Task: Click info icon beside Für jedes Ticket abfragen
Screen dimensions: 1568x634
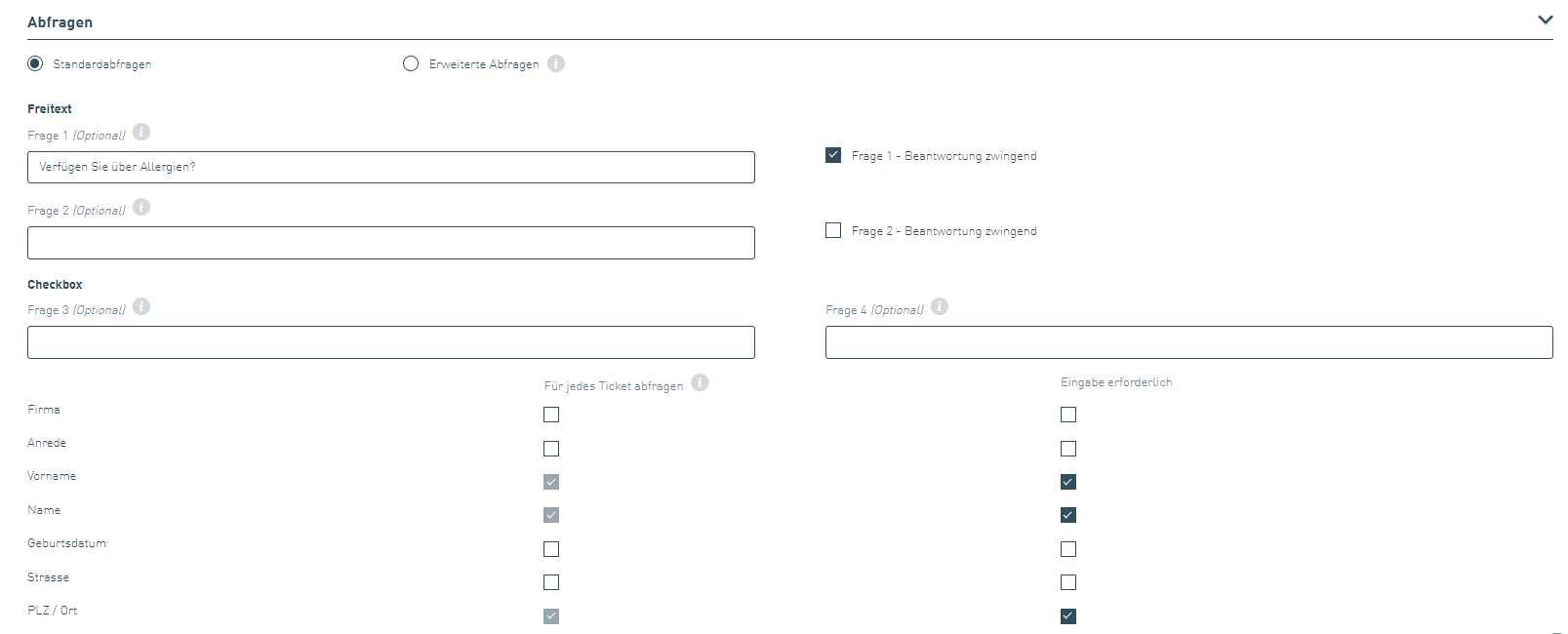Action: (700, 382)
